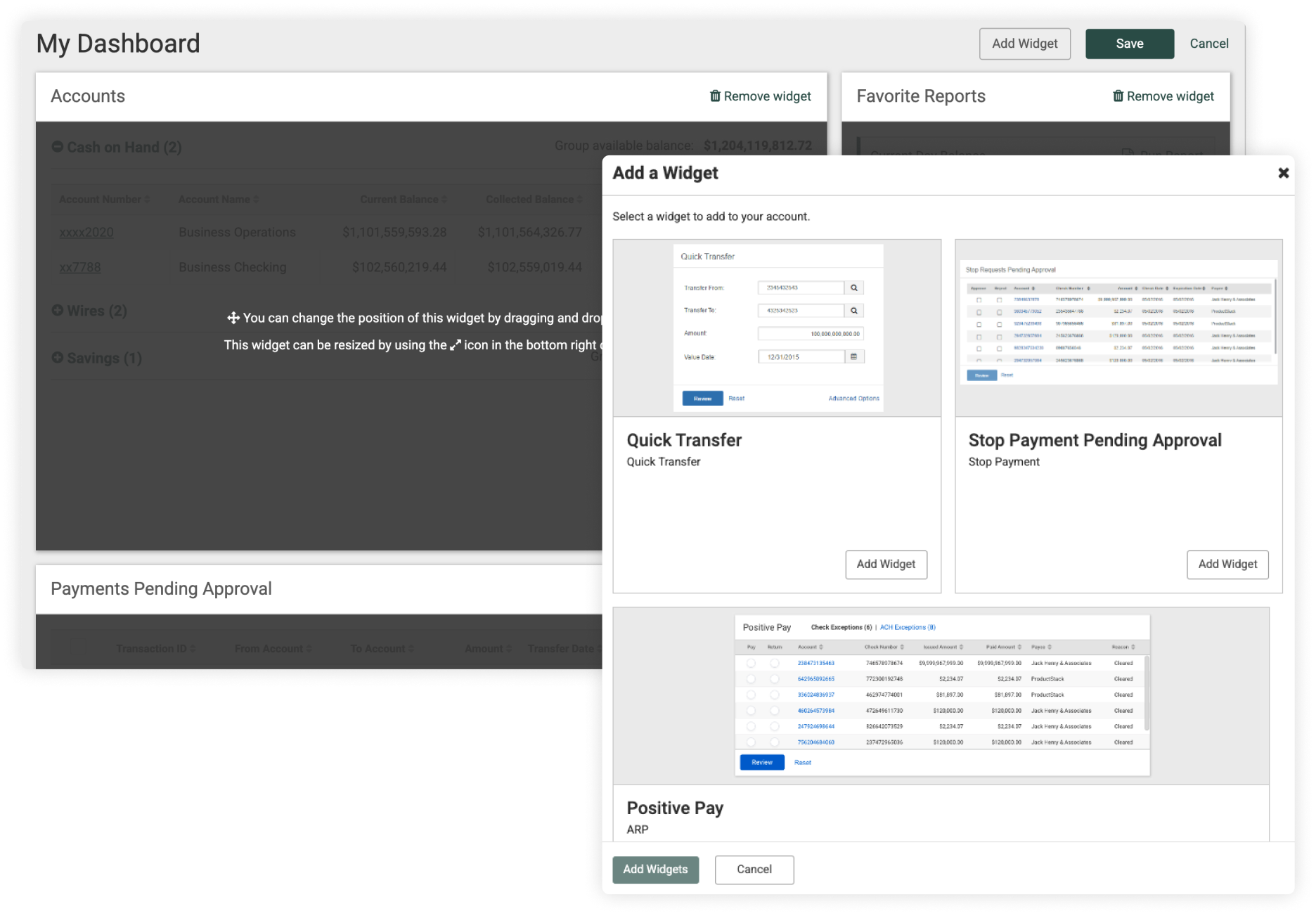Image resolution: width=1316 pixels, height=916 pixels.
Task: Select Pay radio for the first Positive Pay exception
Action: coord(749,663)
